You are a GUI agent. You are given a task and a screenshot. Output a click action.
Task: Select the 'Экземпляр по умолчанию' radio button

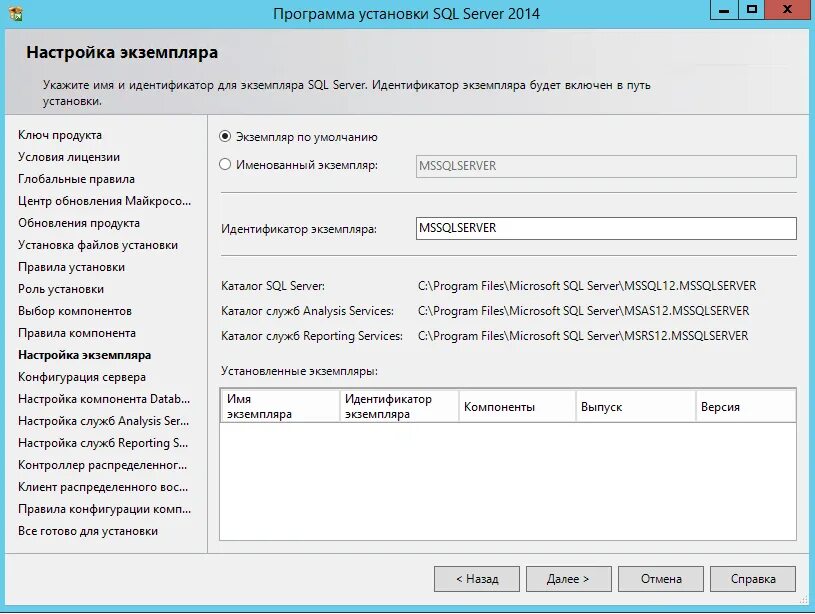pos(225,137)
